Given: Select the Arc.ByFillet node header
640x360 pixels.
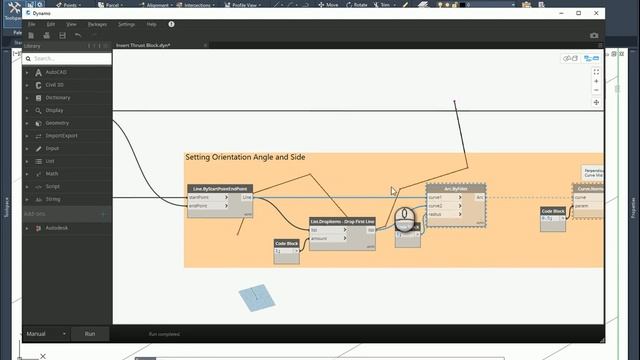Looking at the screenshot, I should pyautogui.click(x=456, y=189).
